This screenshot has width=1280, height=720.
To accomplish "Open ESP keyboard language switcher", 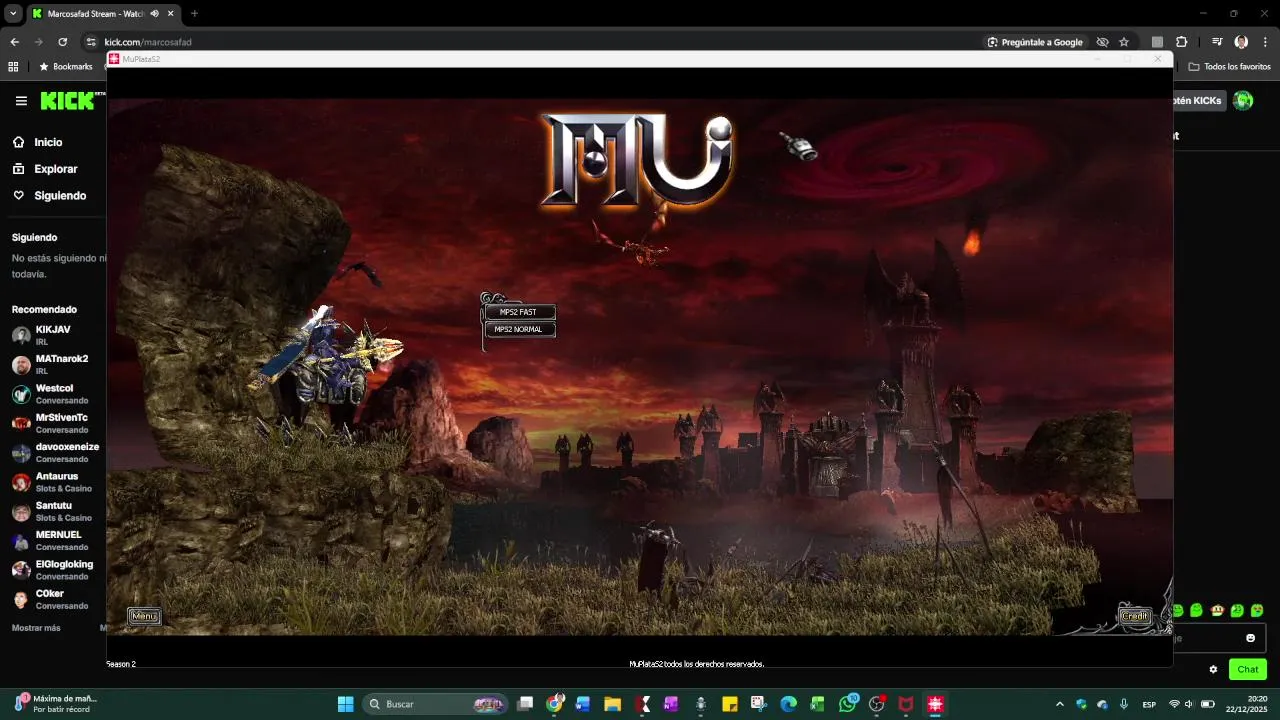I will click(1149, 704).
